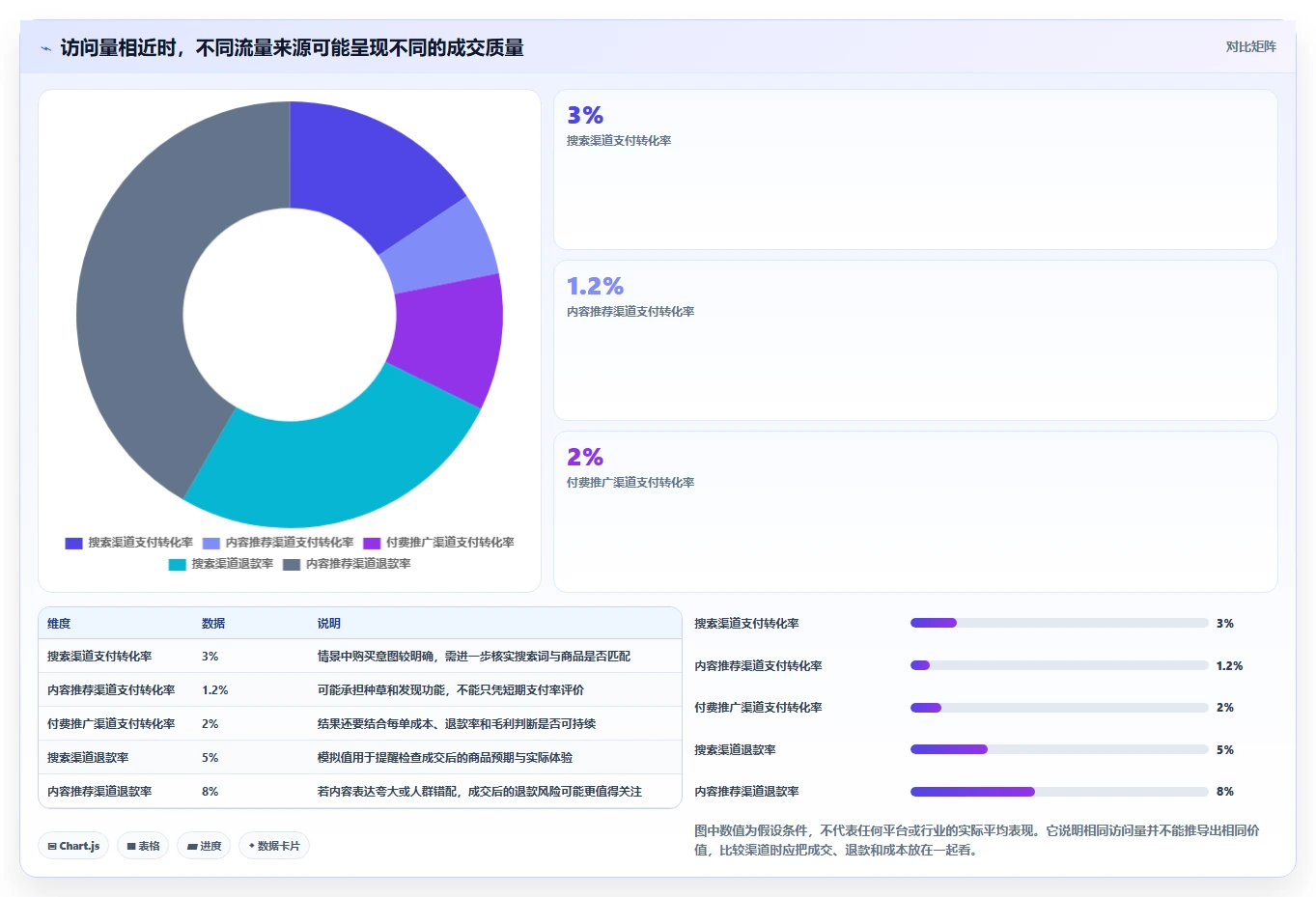Click the 表格 tag
Screen dimensions: 1316x897
[143, 846]
